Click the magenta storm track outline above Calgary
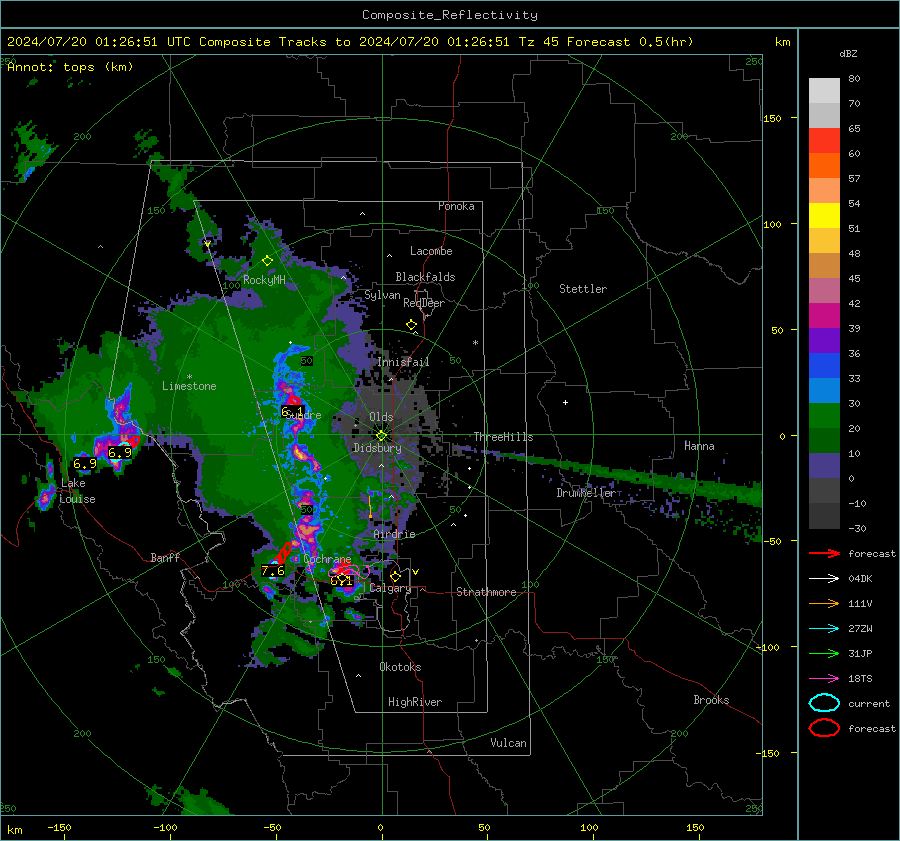900x841 pixels. [x=347, y=572]
